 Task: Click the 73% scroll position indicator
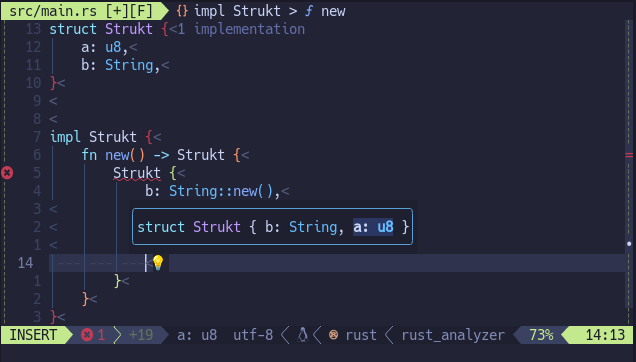pos(541,335)
